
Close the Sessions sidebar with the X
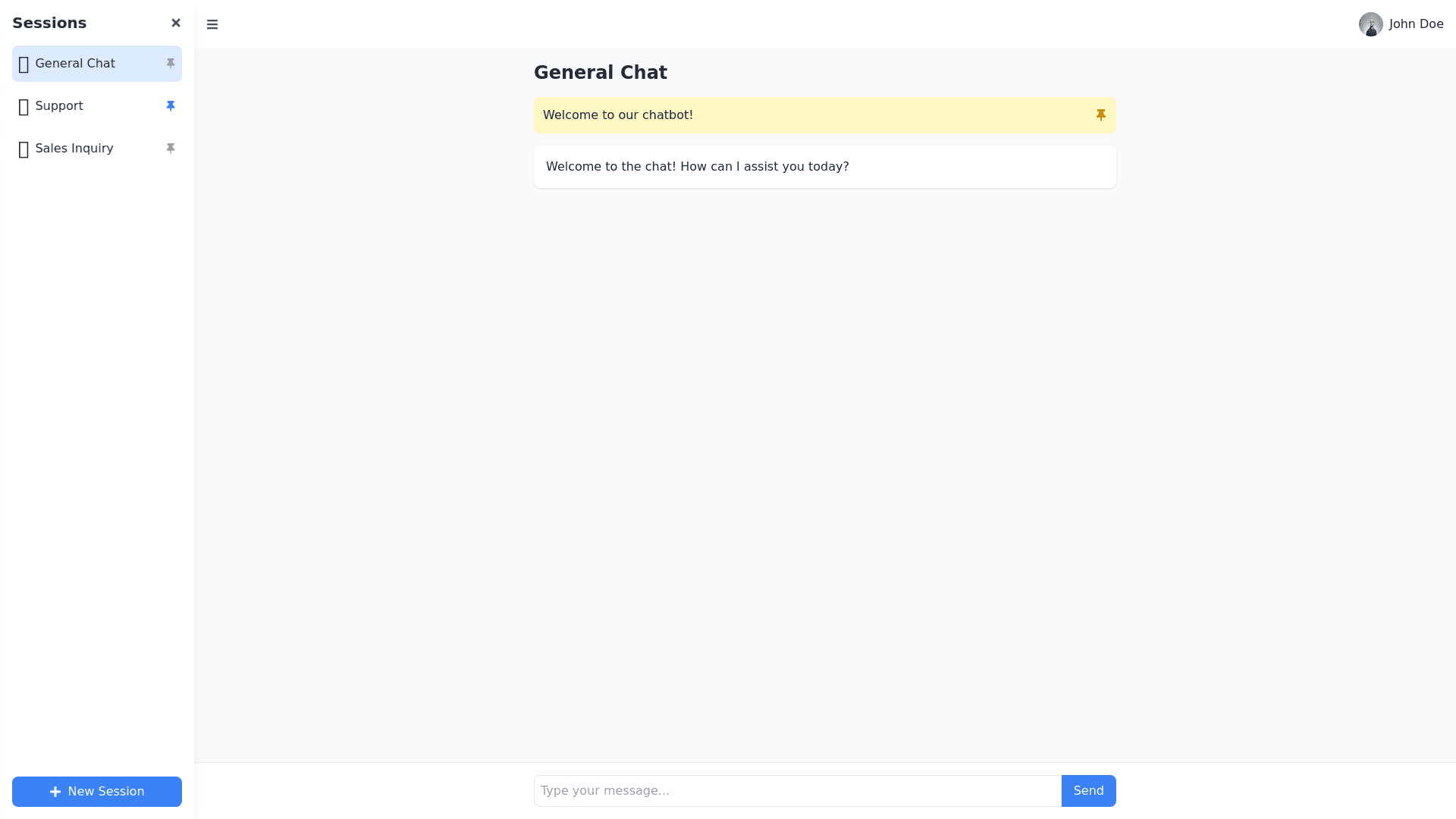[176, 23]
